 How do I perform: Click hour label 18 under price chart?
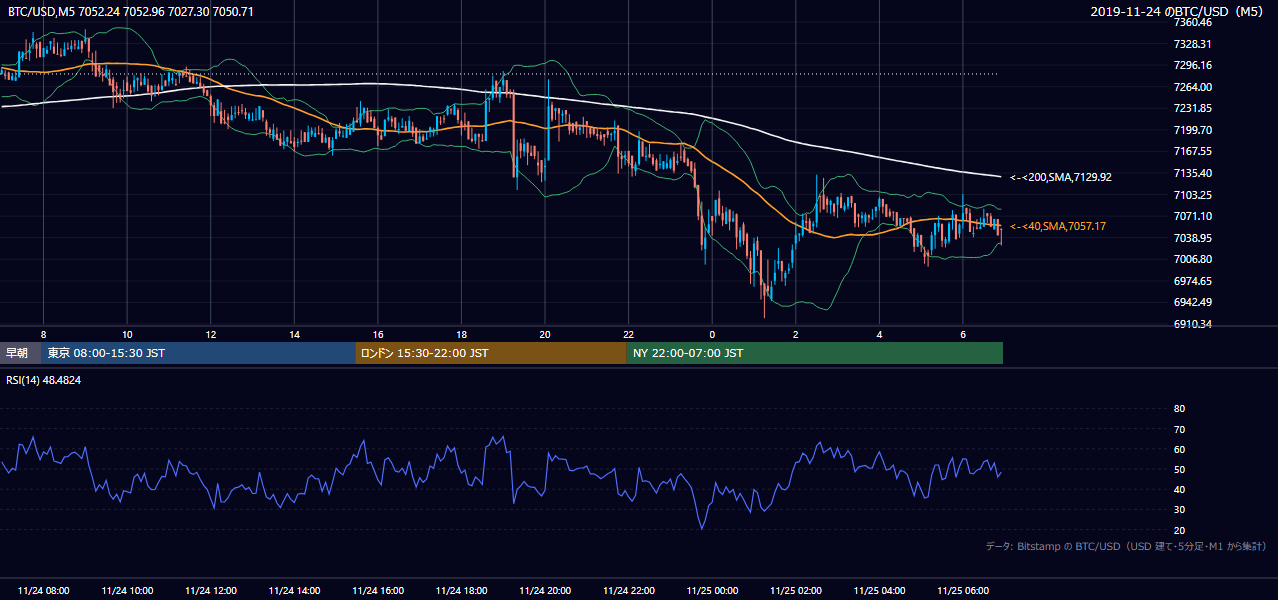click(x=461, y=334)
